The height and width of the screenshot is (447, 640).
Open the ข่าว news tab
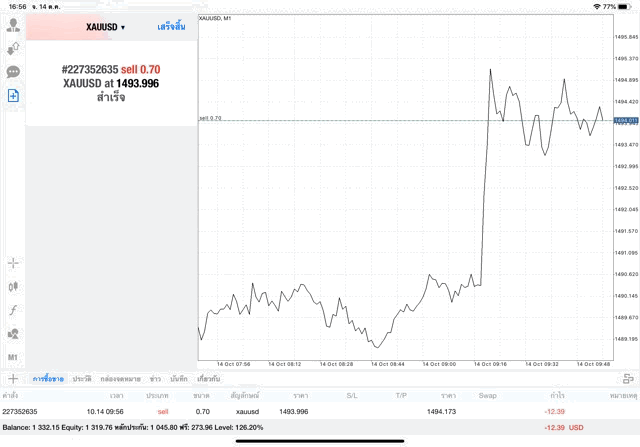[x=155, y=379]
